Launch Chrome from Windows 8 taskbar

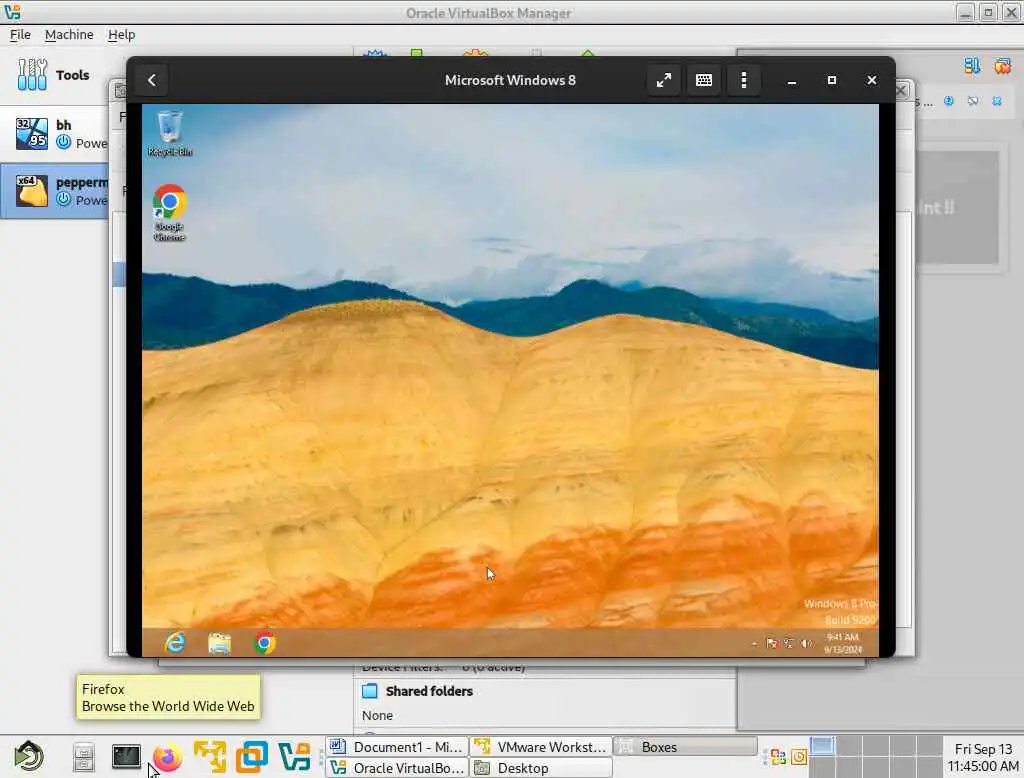point(264,643)
